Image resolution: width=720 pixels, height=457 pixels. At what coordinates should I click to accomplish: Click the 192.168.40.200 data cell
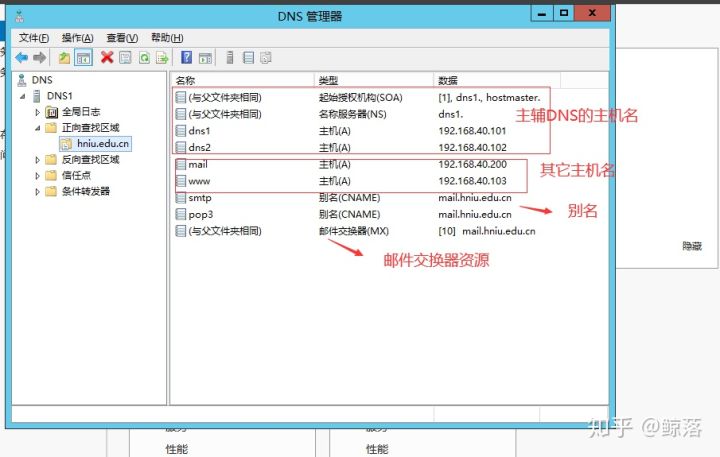coord(472,164)
